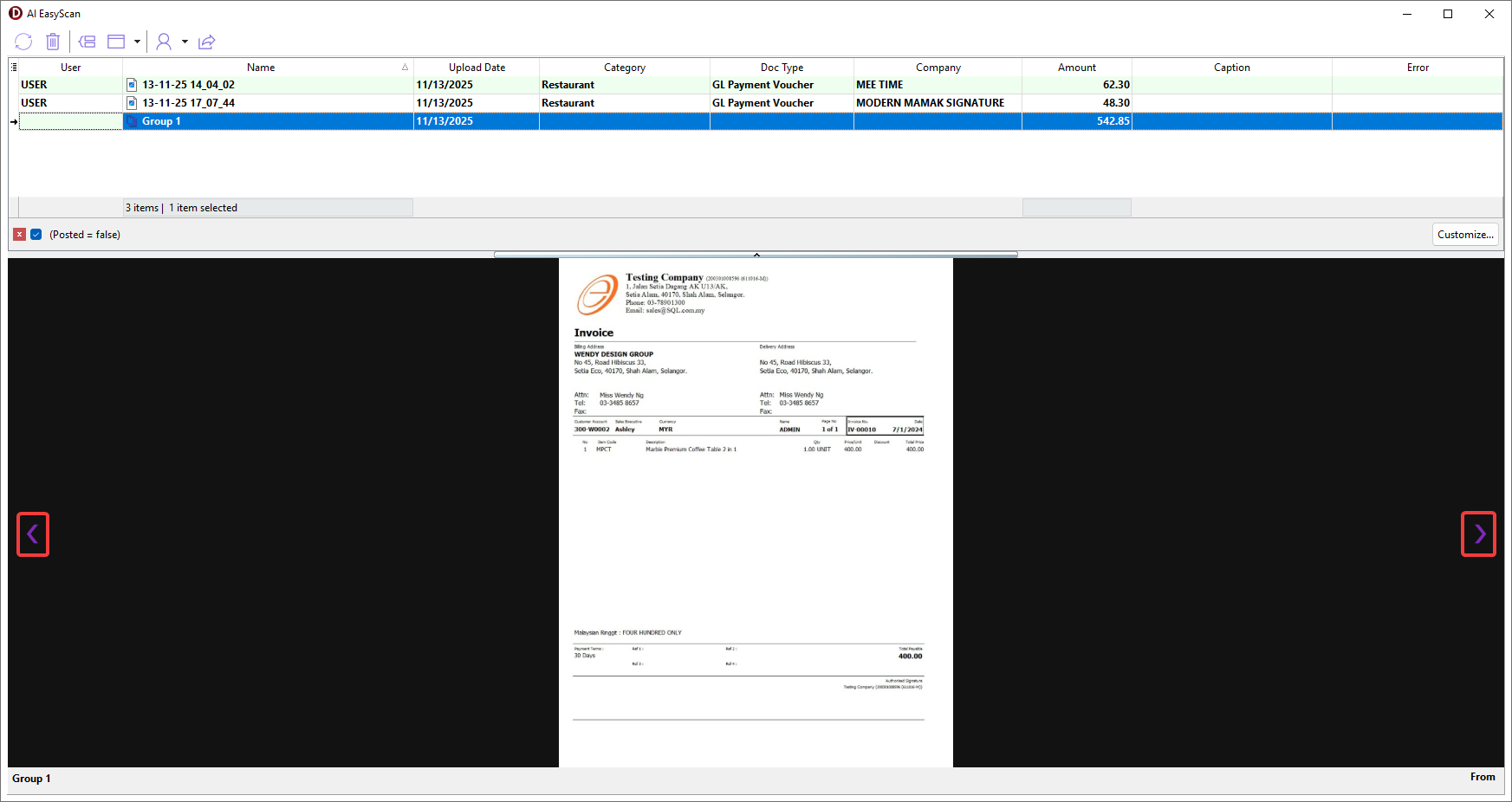
Task: Expand the layout icon dropdown arrow
Action: [137, 42]
